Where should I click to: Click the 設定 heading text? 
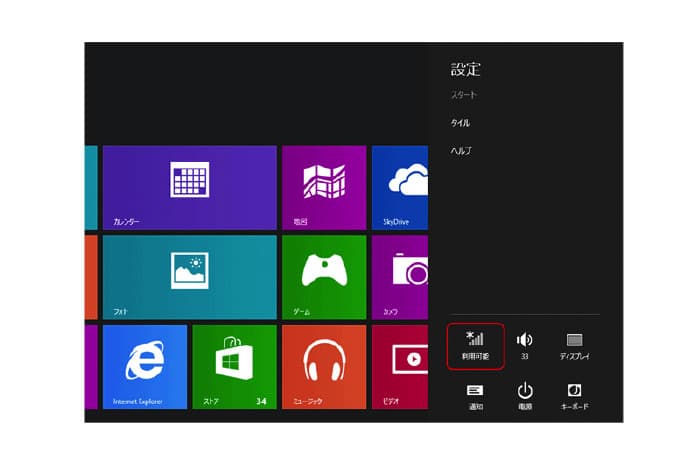[x=465, y=69]
